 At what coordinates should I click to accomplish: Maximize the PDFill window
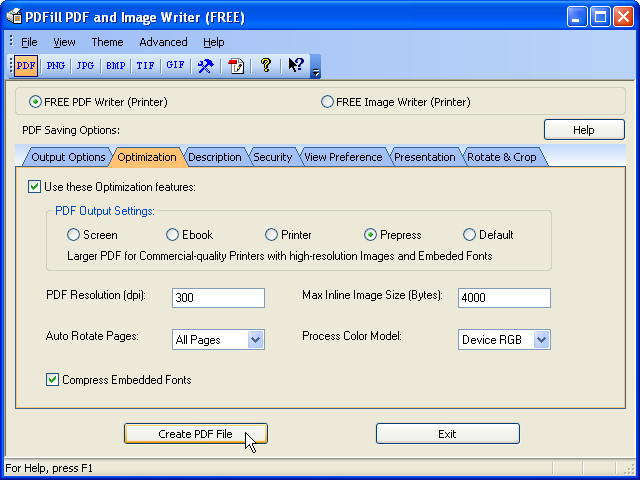600,18
